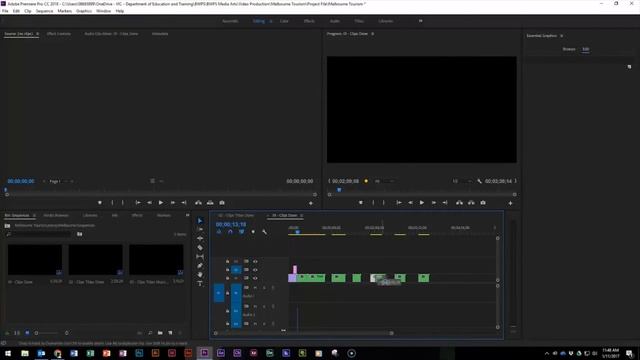The image size is (640, 360).
Task: Switch to Effect Controls tab
Action: coord(59,34)
